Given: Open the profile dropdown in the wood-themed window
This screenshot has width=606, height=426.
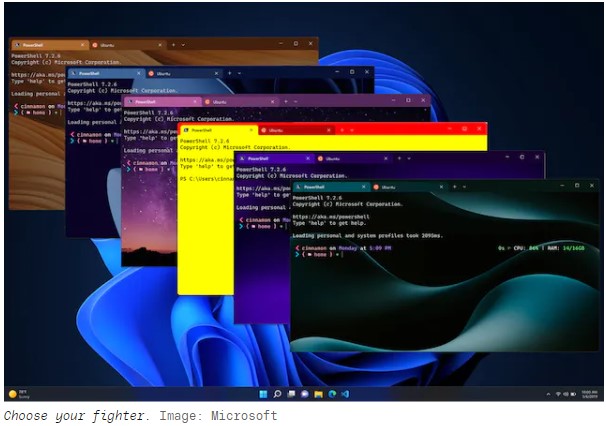Looking at the screenshot, I should pos(183,45).
